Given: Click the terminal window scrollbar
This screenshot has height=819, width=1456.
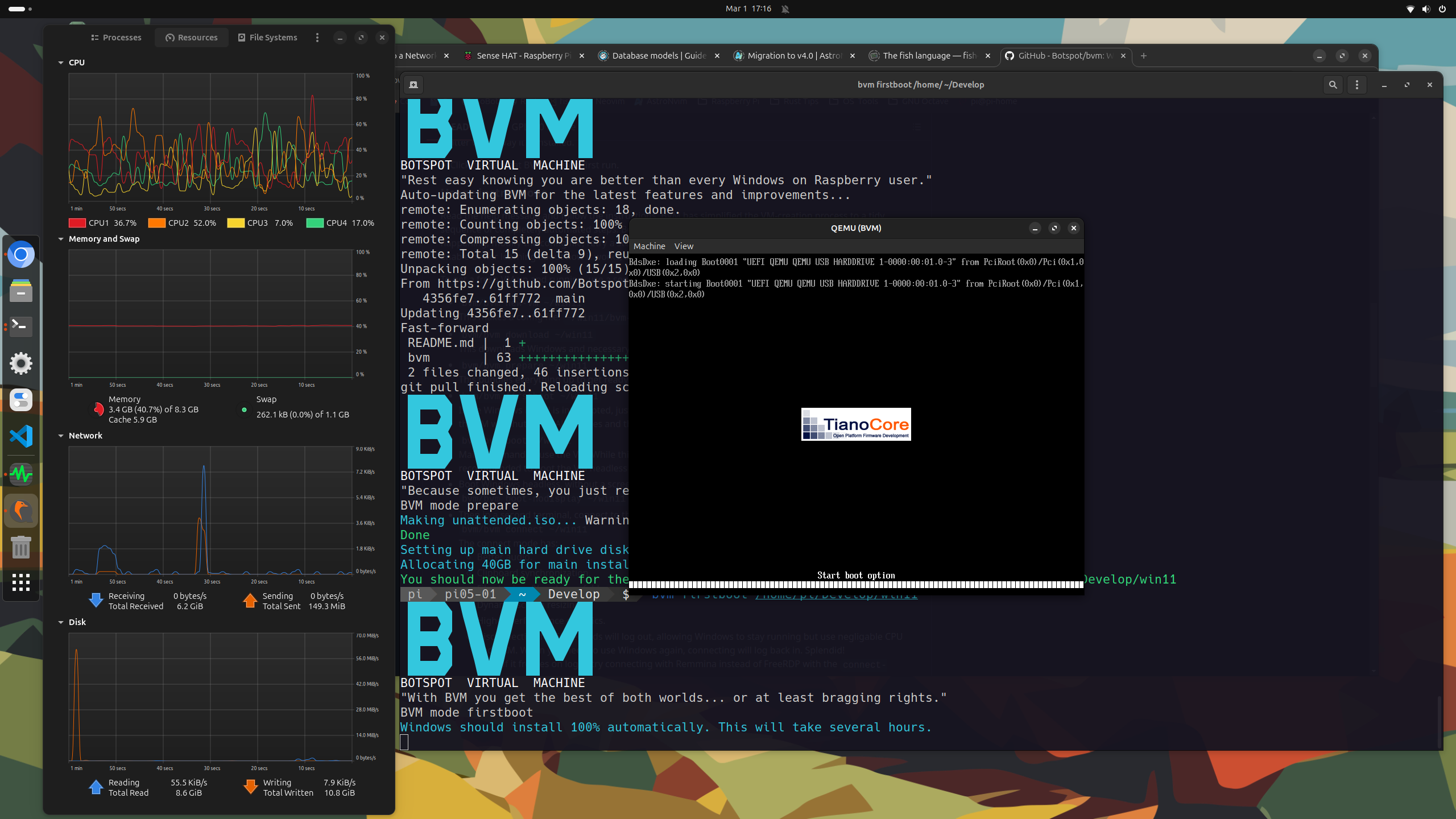Looking at the screenshot, I should click(1439, 721).
